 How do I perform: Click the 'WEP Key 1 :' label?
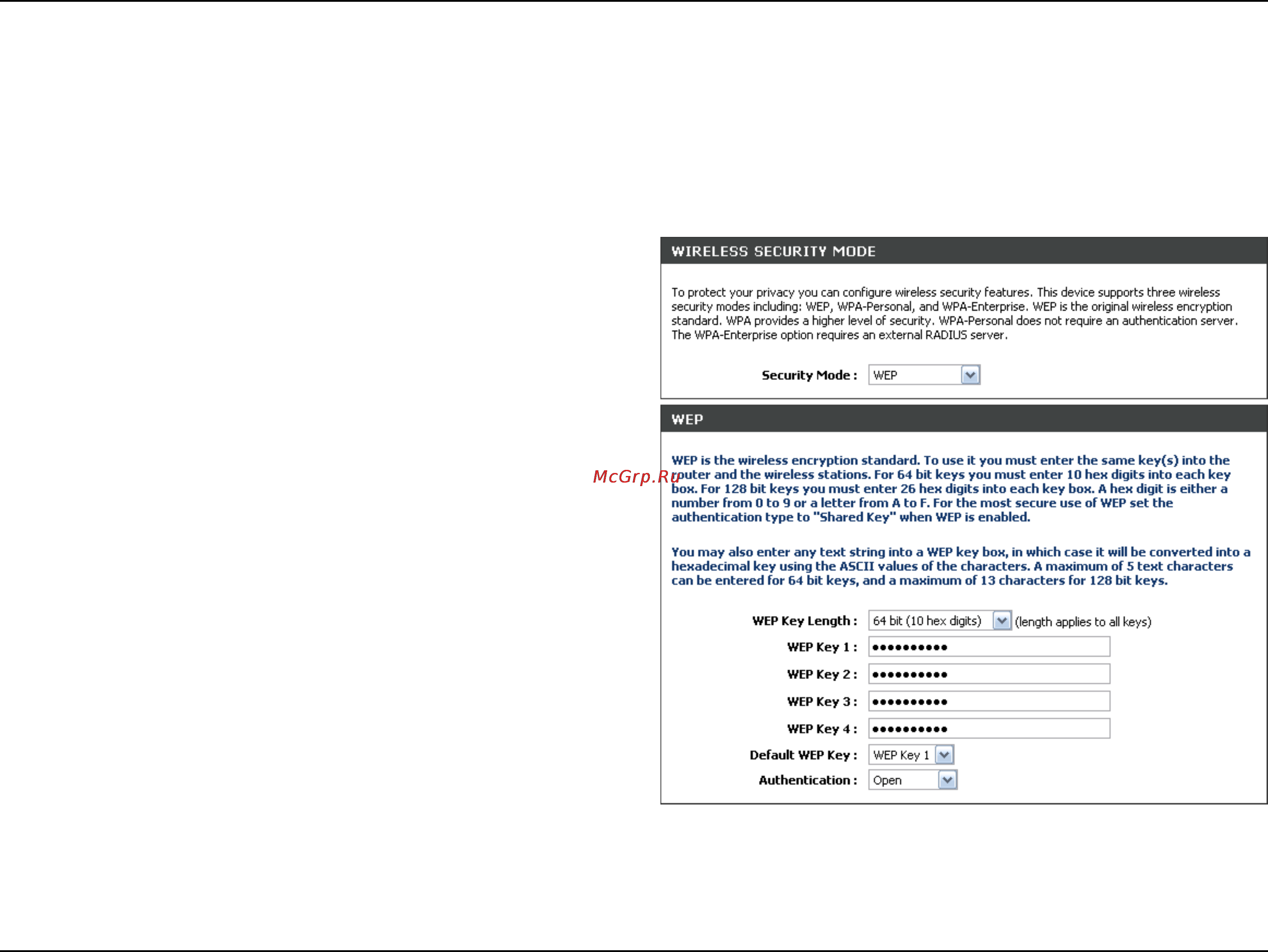[x=822, y=647]
